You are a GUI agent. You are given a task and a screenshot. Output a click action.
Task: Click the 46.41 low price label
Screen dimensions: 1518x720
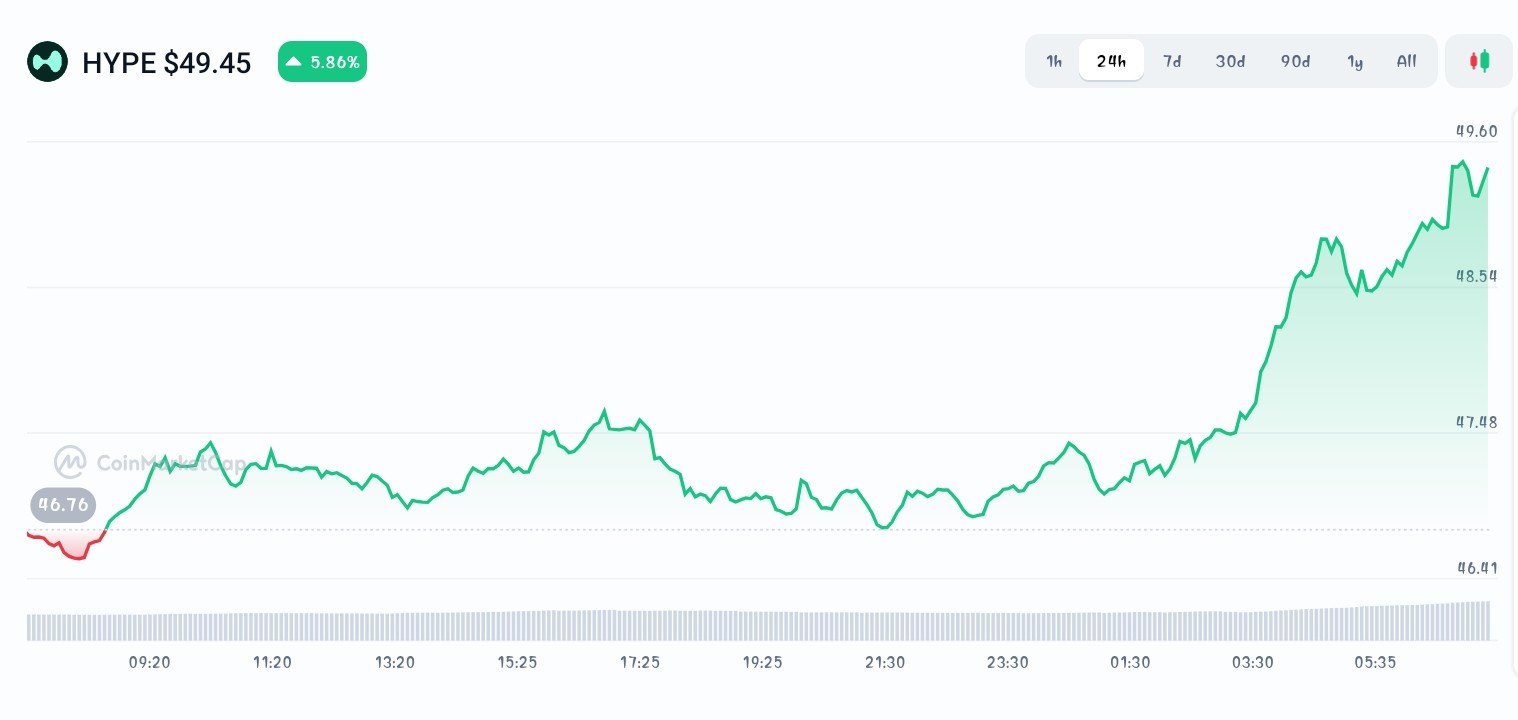(x=1476, y=568)
